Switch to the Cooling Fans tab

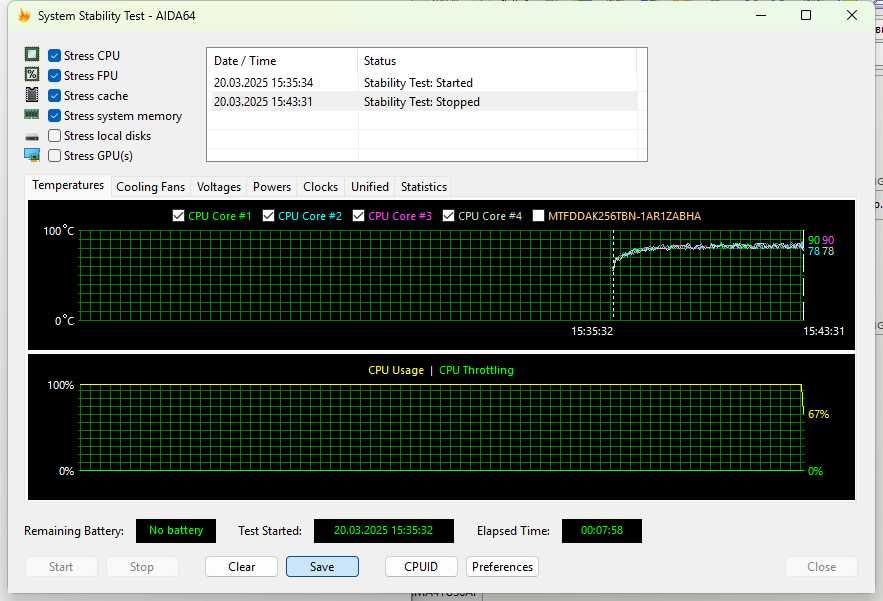tap(150, 187)
